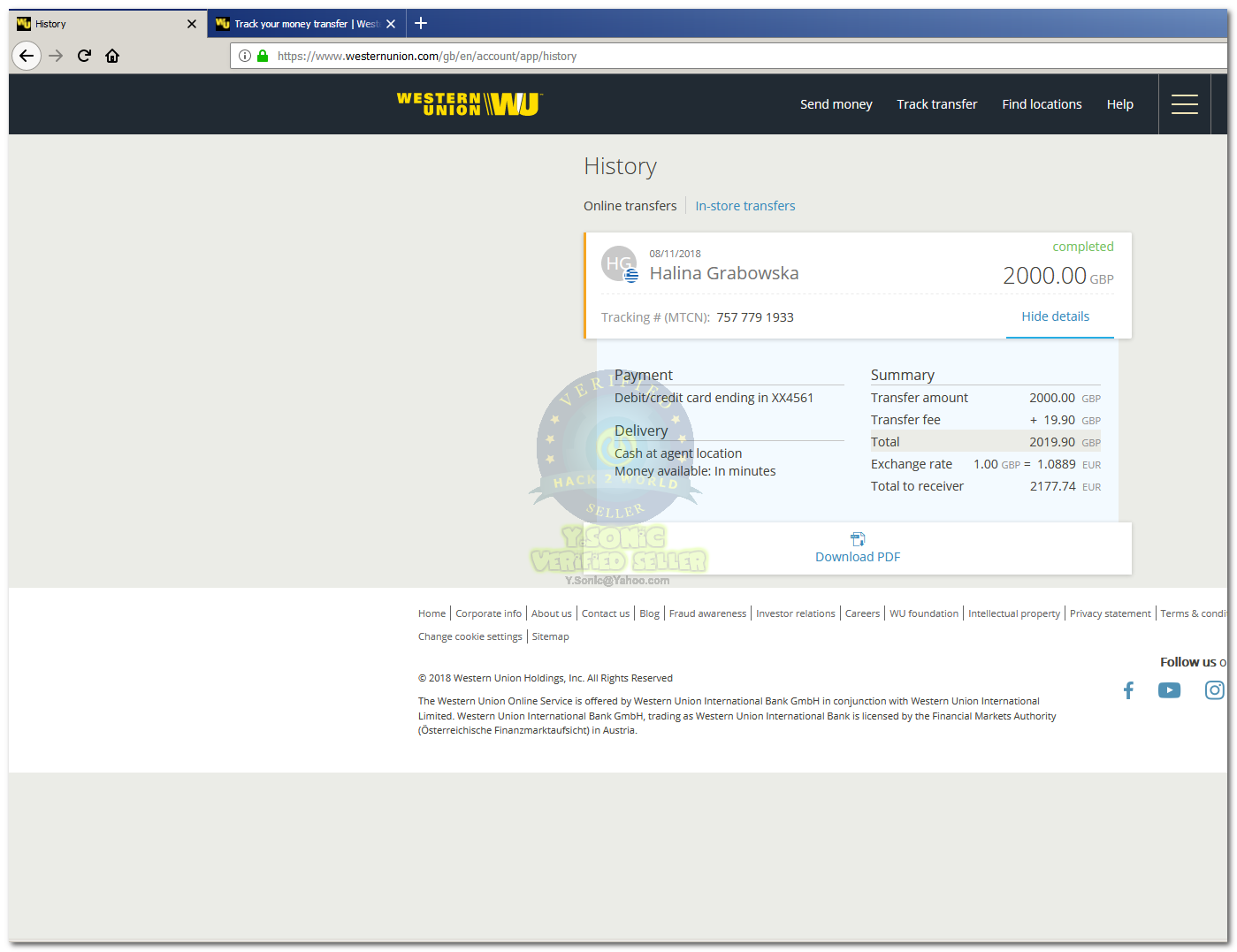The height and width of the screenshot is (952, 1237).
Task: Click the address bar URL field
Action: coord(729,56)
